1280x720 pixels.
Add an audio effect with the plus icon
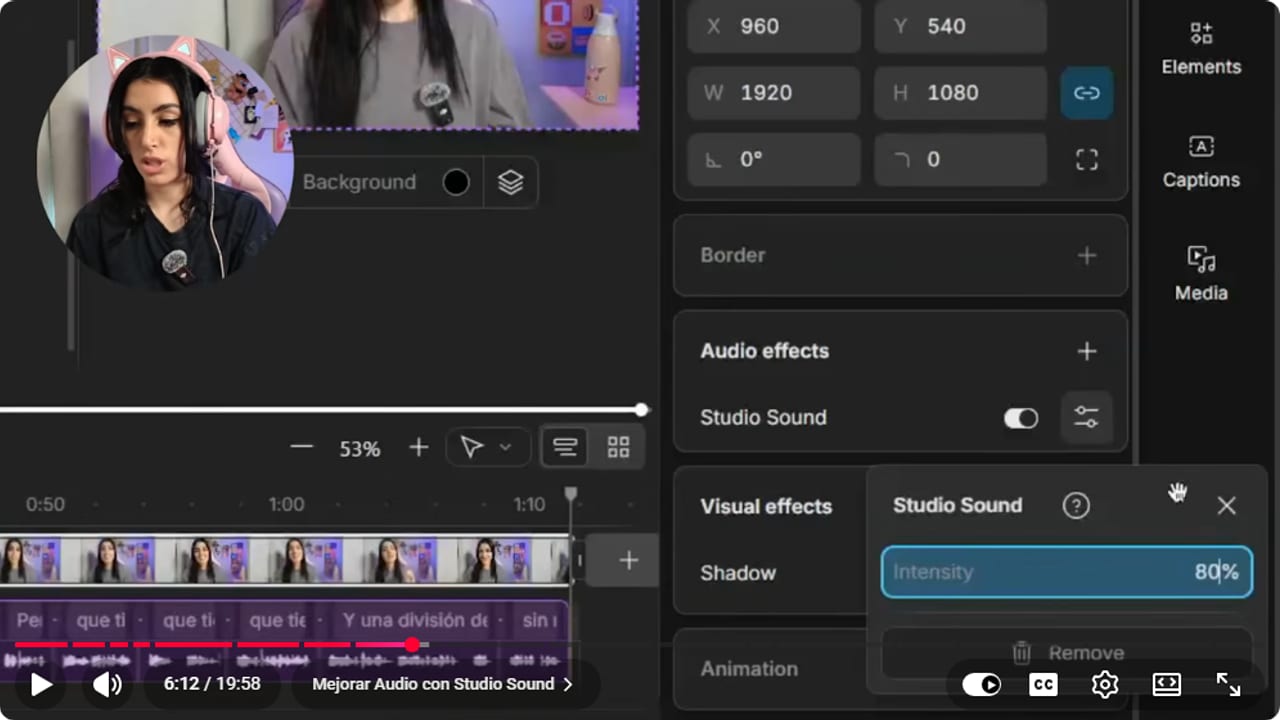tap(1087, 351)
